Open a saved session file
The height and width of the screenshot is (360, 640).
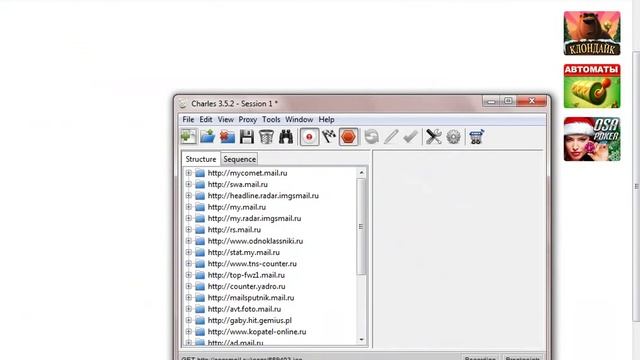click(208, 137)
